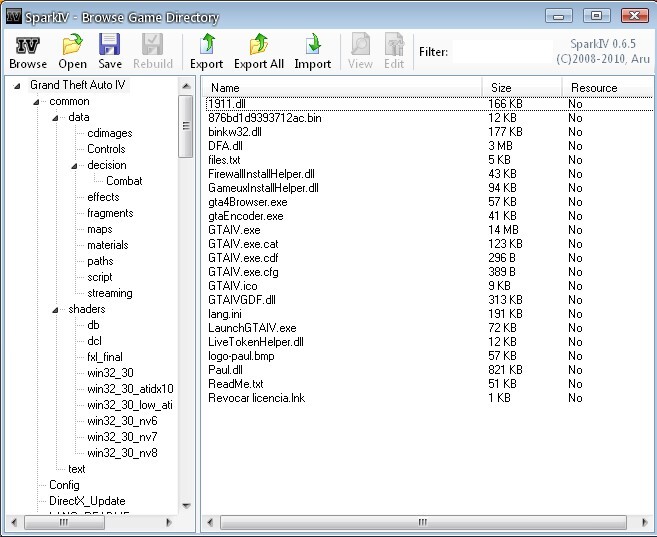Collapse the data folder node
This screenshot has height=537, width=657.
coord(55,118)
